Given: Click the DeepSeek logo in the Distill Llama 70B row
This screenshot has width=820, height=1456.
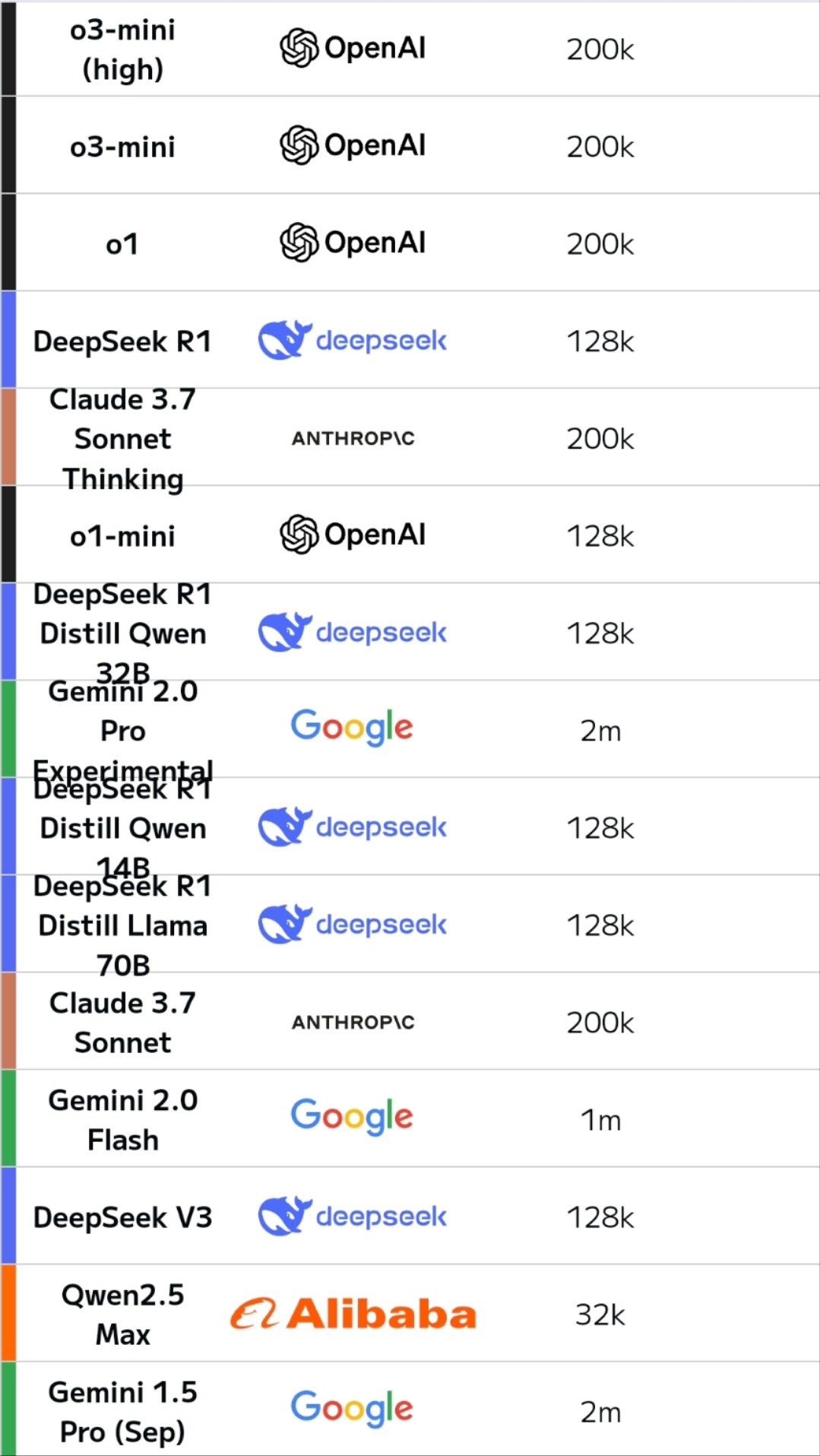Looking at the screenshot, I should (x=353, y=924).
